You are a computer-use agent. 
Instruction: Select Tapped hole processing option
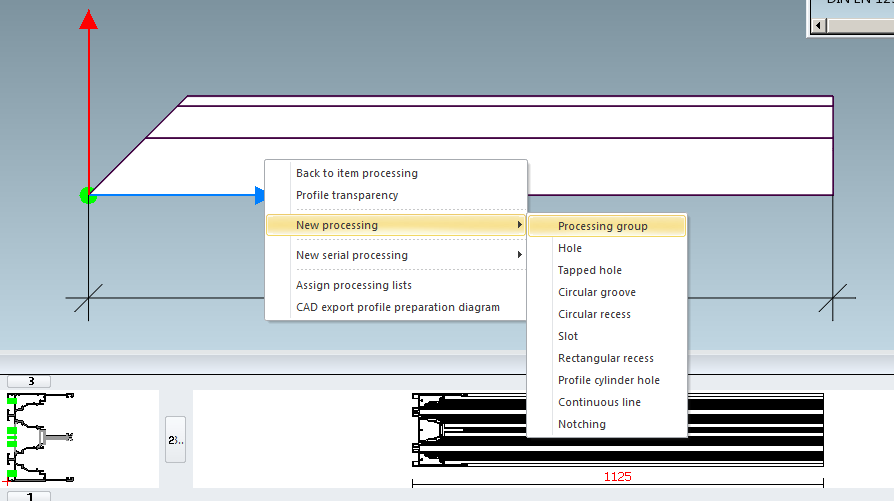(589, 270)
